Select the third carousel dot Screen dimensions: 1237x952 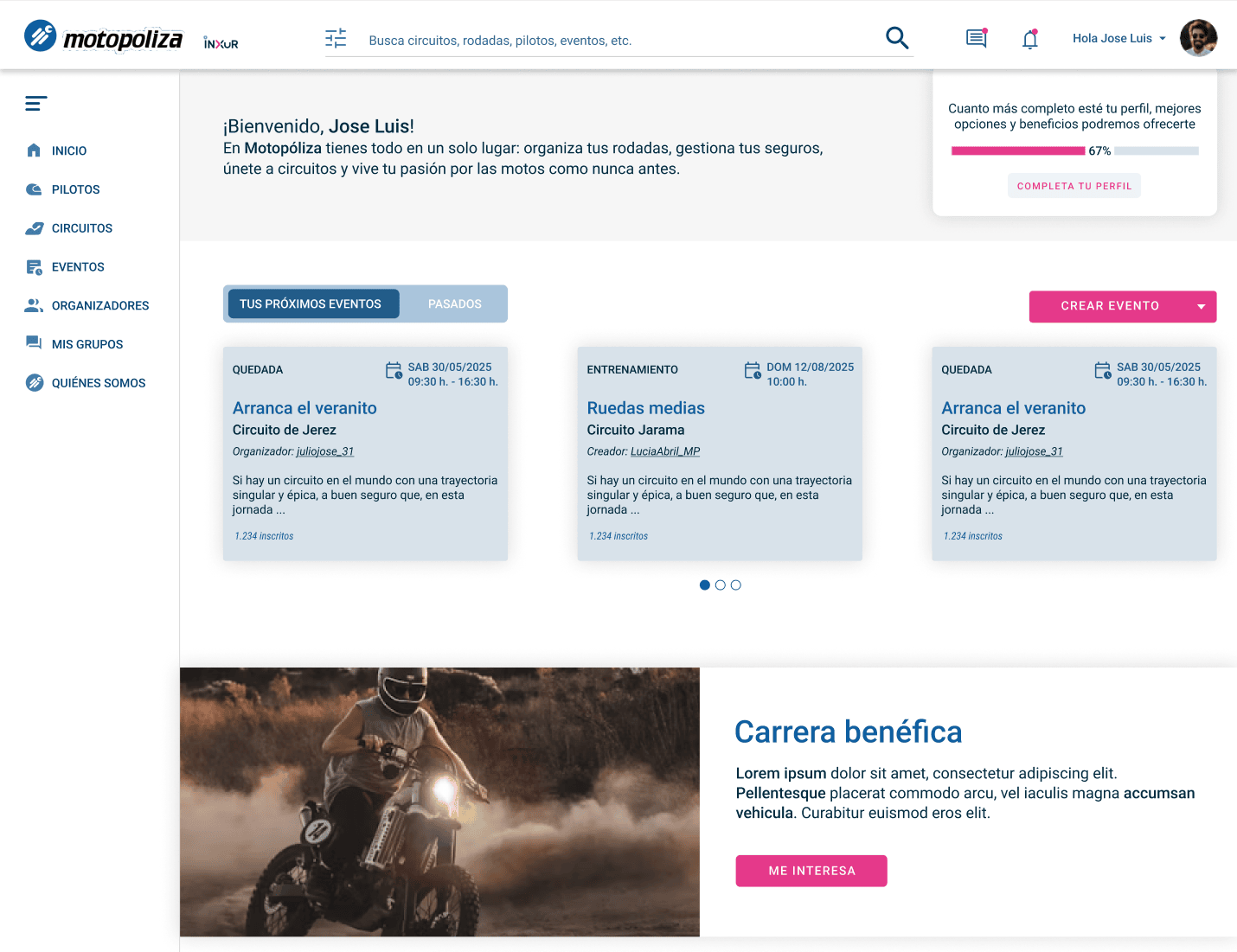tap(735, 585)
